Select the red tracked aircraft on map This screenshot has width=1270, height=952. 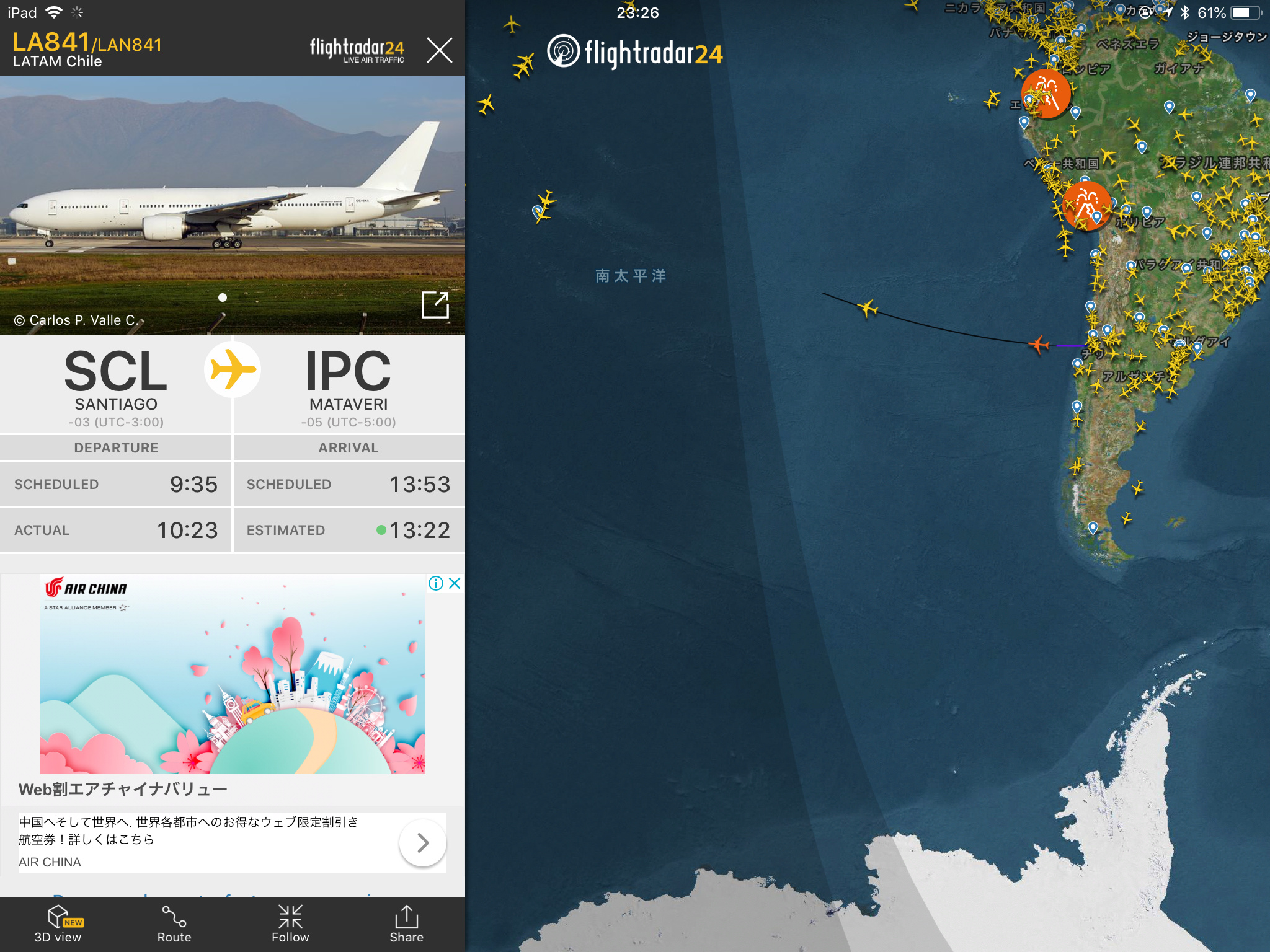click(x=1039, y=343)
